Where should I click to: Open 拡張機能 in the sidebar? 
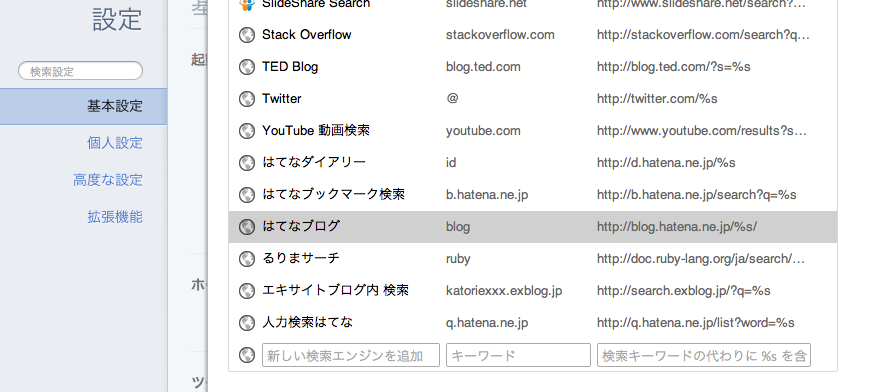115,217
